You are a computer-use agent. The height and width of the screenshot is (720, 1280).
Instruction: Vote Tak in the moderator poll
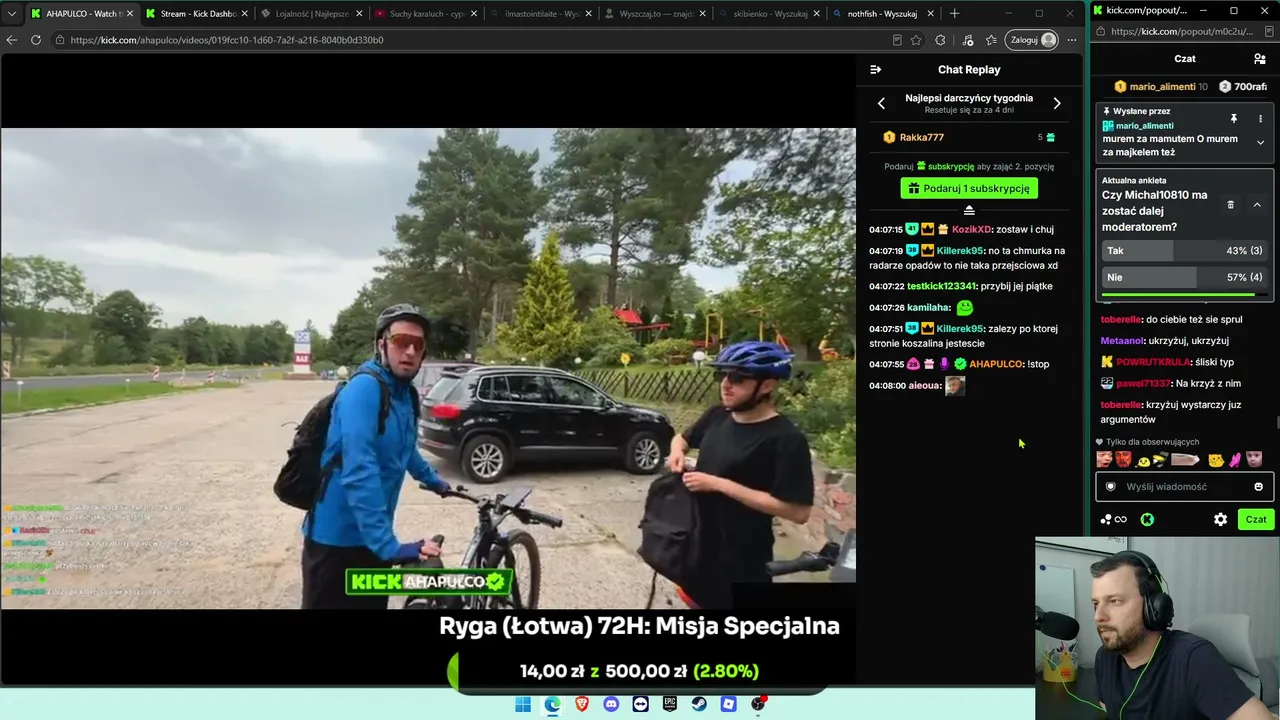[1184, 251]
